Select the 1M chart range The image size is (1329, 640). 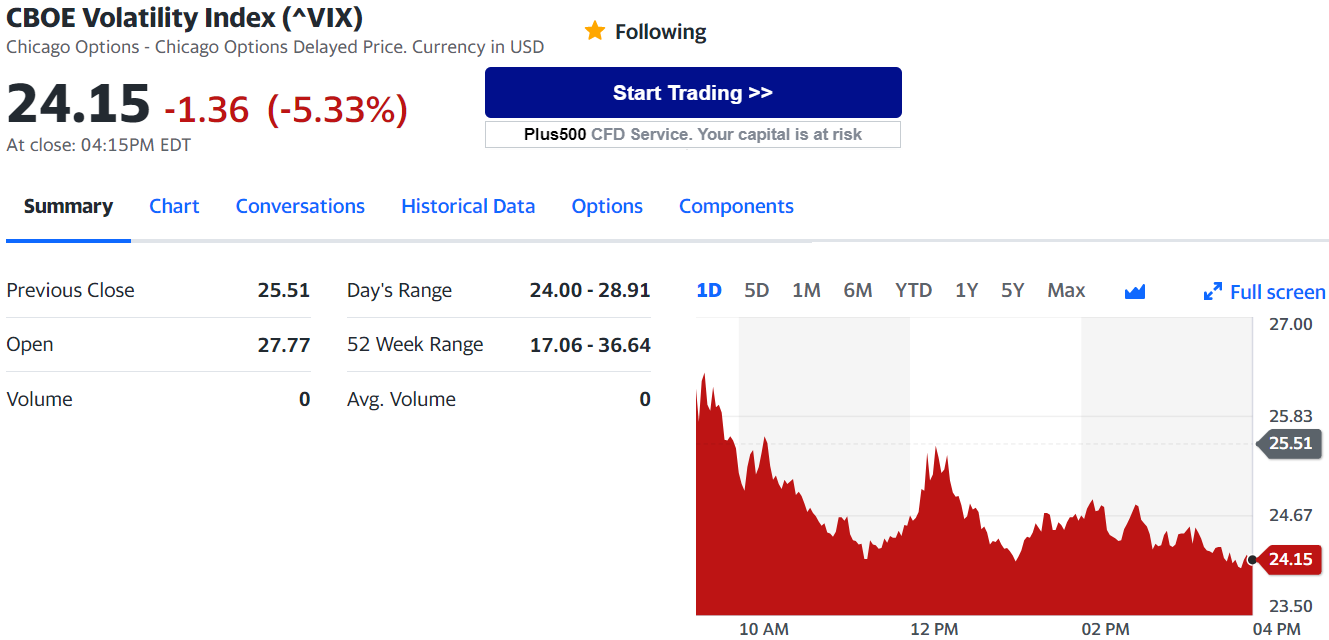pos(806,290)
